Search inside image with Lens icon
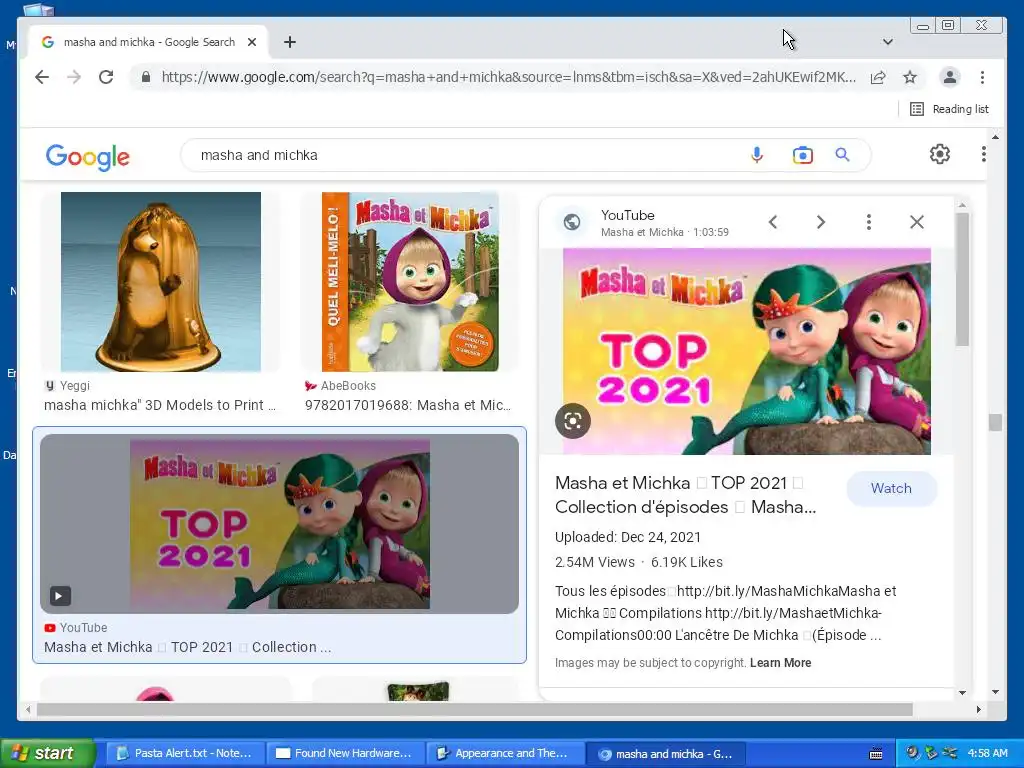 573,421
